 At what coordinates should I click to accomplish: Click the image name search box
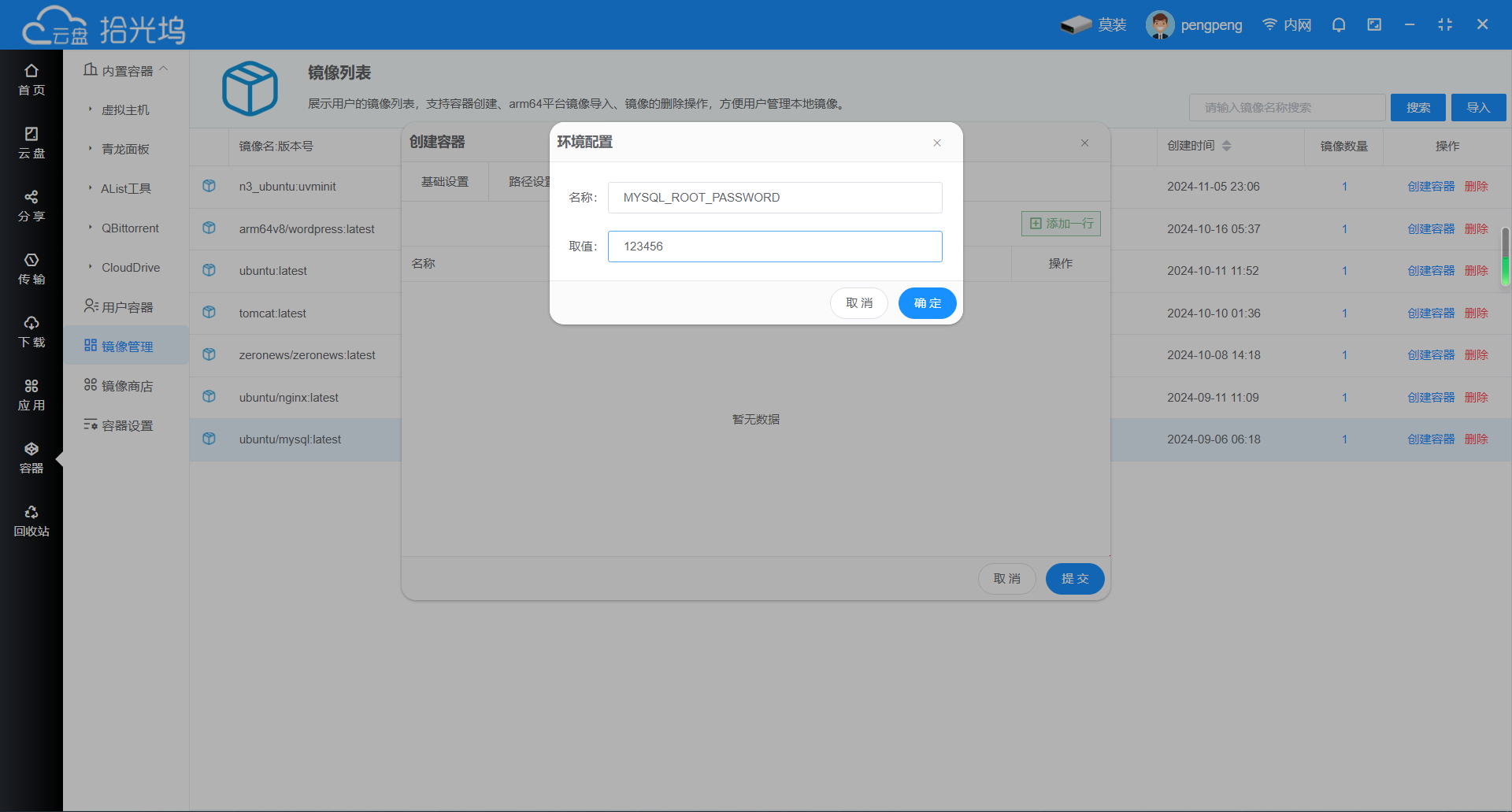tap(1287, 107)
